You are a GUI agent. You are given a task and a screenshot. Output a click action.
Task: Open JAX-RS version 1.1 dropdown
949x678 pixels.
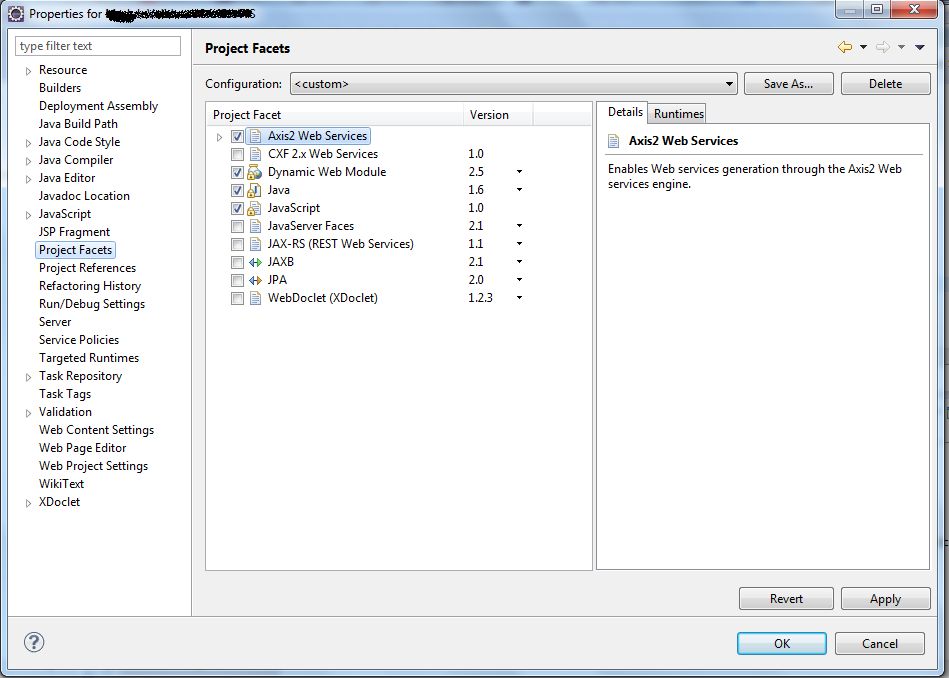(x=519, y=244)
